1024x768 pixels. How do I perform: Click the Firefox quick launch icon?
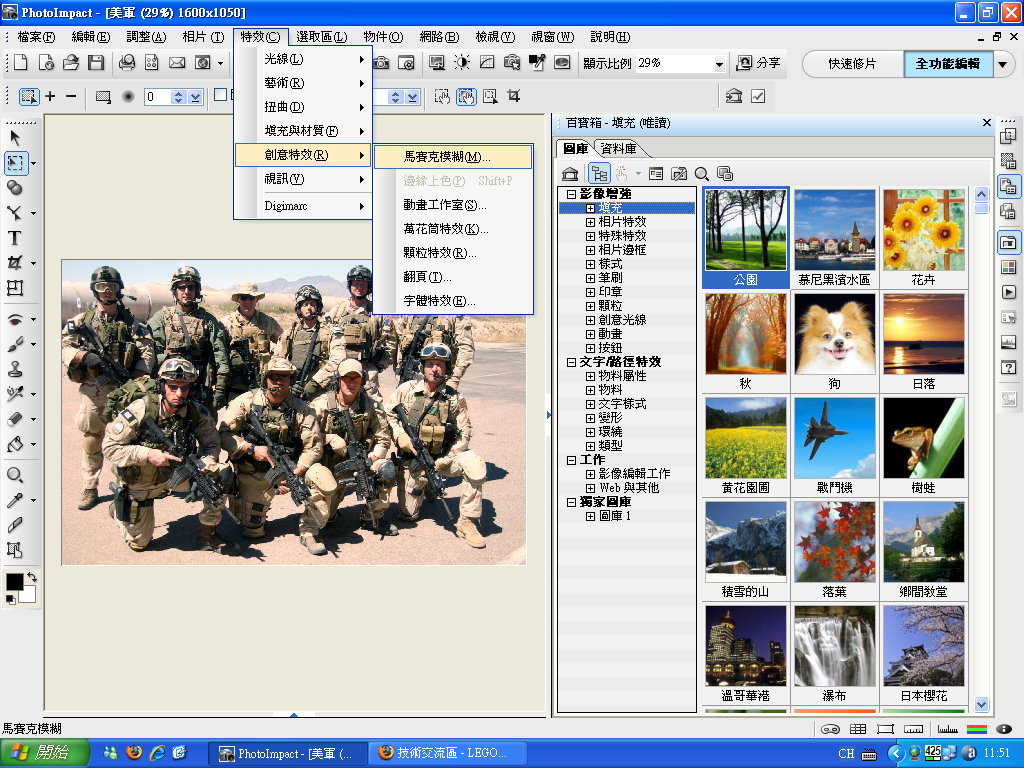pyautogui.click(x=134, y=752)
